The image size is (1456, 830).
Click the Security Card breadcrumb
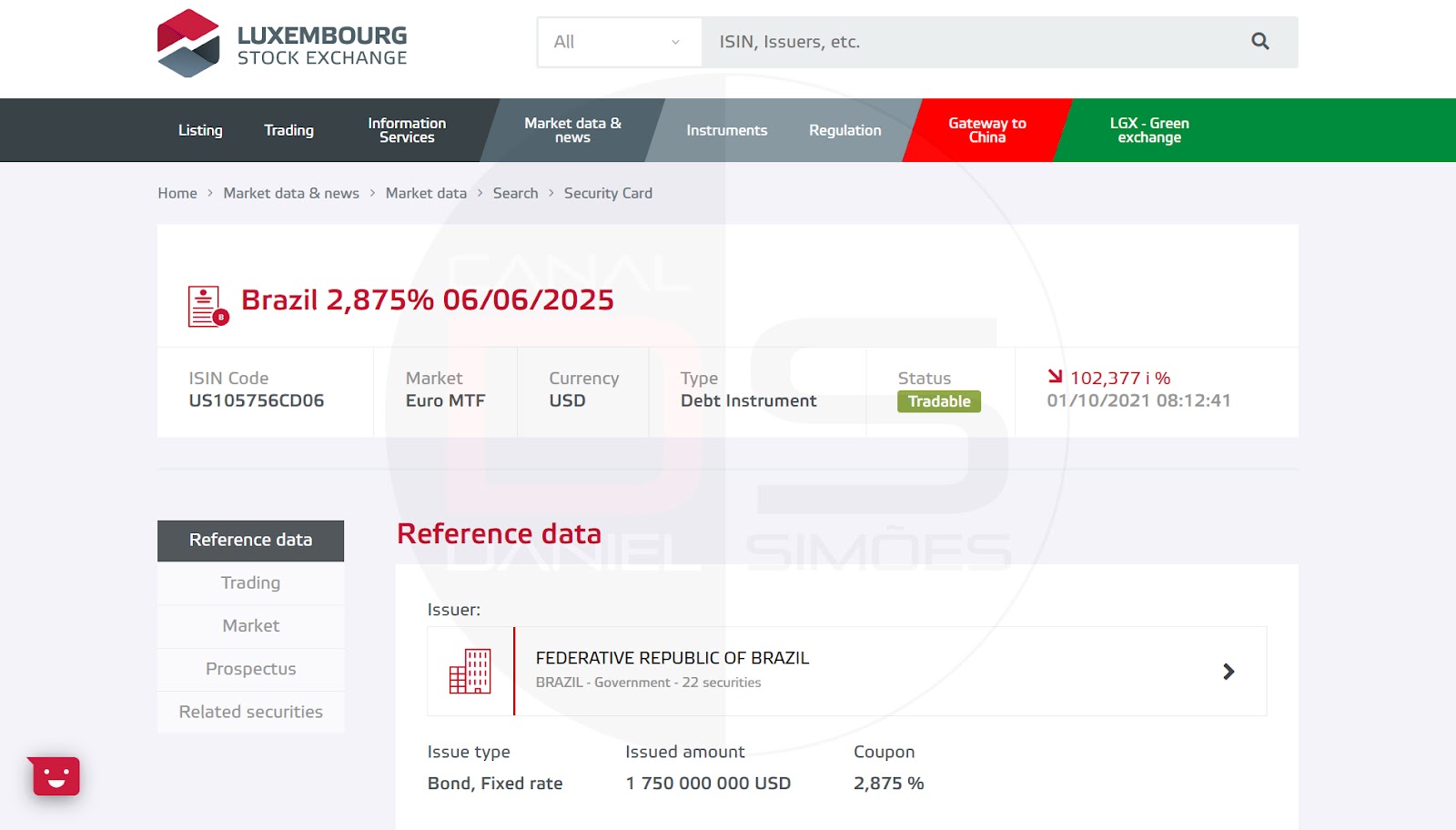point(608,193)
